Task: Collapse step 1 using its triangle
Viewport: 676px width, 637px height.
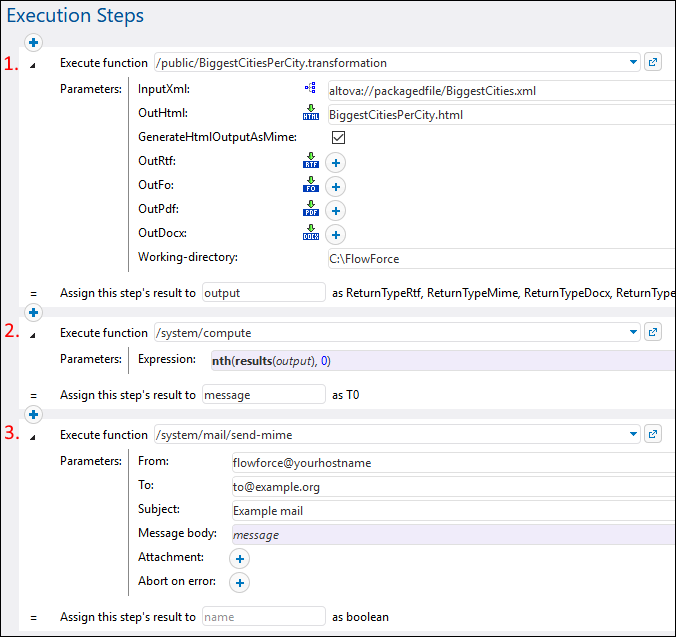Action: tap(33, 64)
